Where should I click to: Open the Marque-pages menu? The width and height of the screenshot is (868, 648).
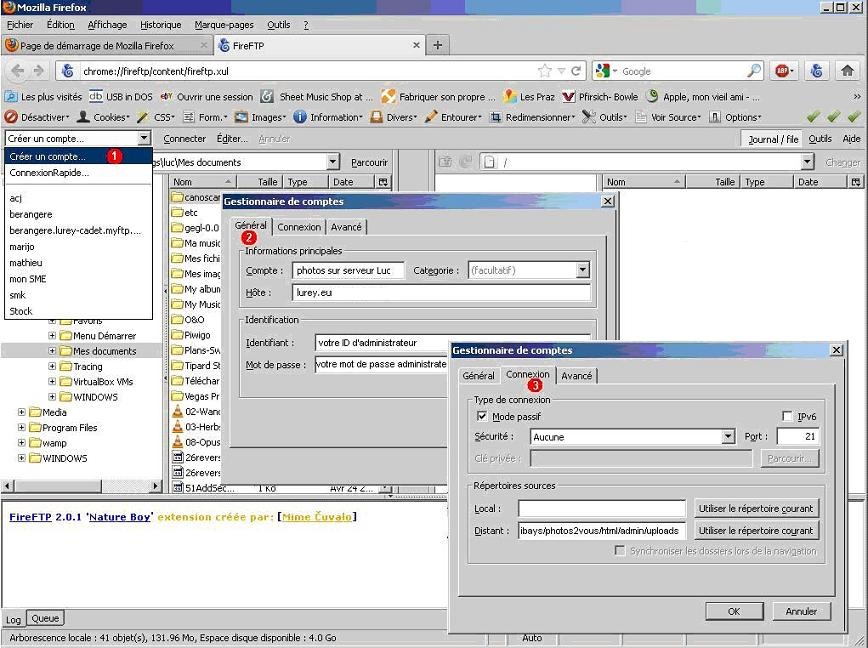coord(223,24)
